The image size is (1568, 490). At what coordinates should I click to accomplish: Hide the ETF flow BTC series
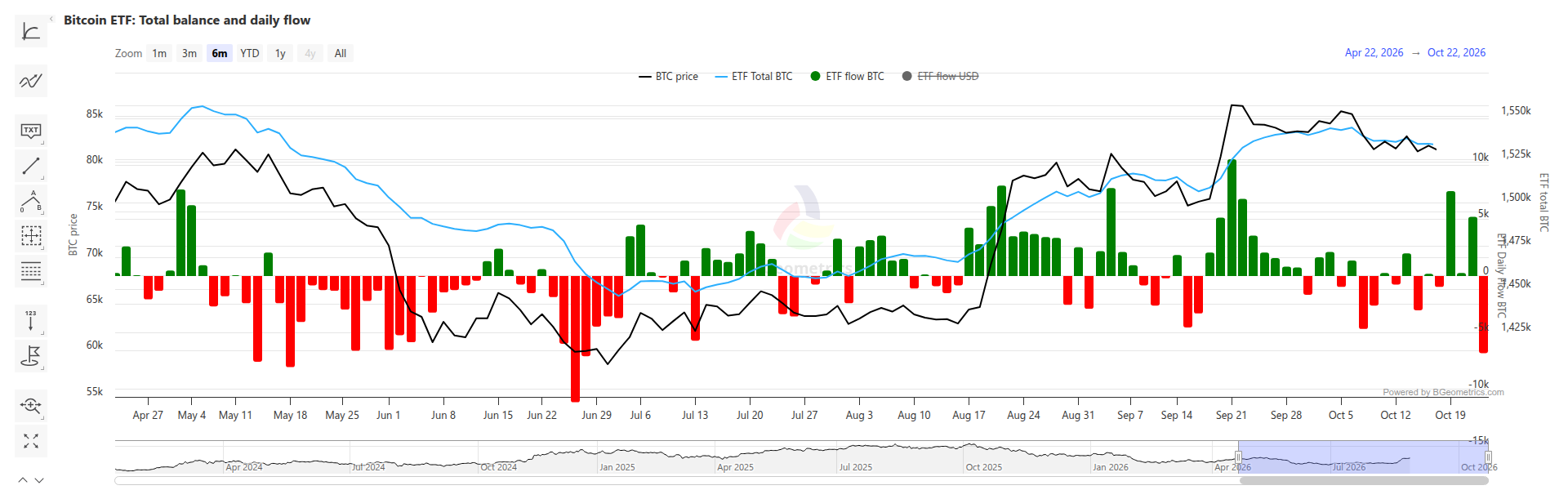(x=847, y=76)
